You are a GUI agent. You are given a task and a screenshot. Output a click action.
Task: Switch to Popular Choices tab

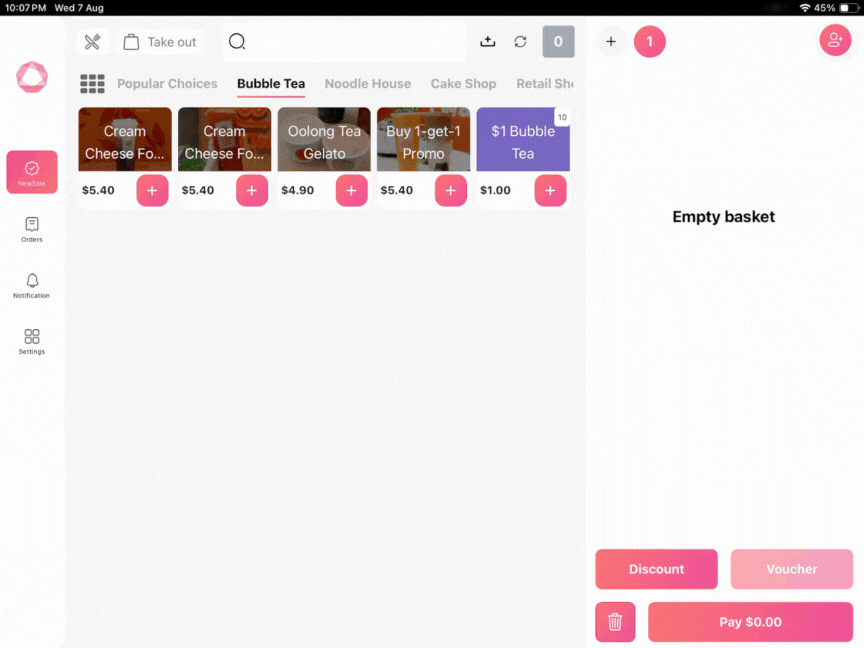(167, 84)
